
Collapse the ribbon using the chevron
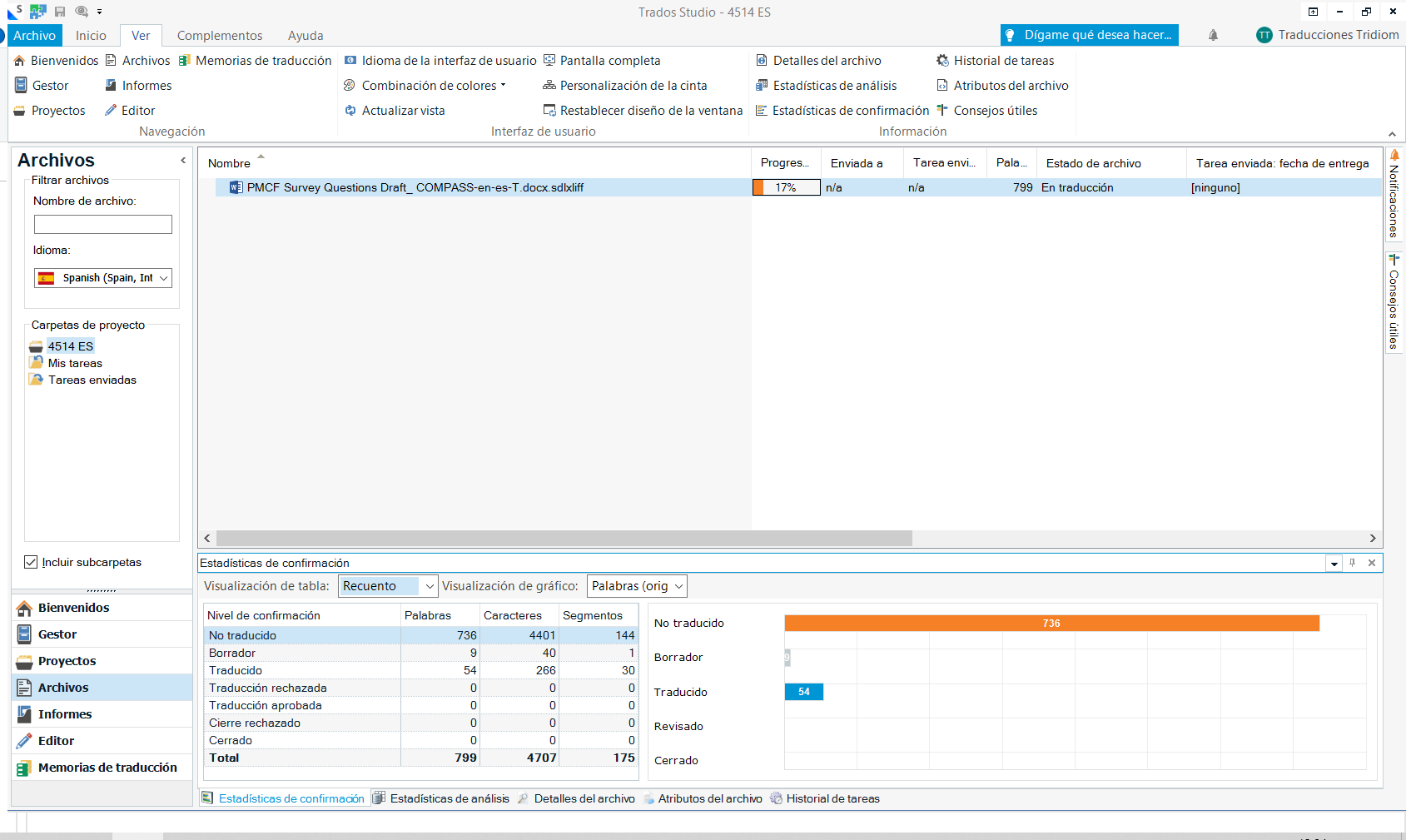pyautogui.click(x=1391, y=132)
